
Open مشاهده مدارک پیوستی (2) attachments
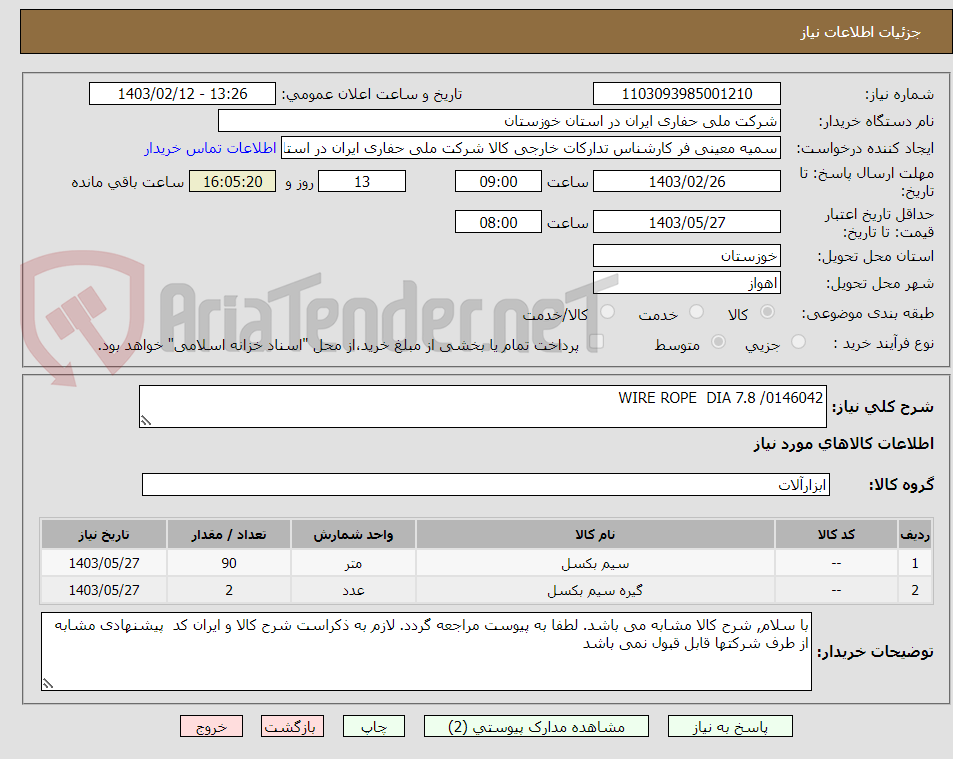tap(536, 726)
